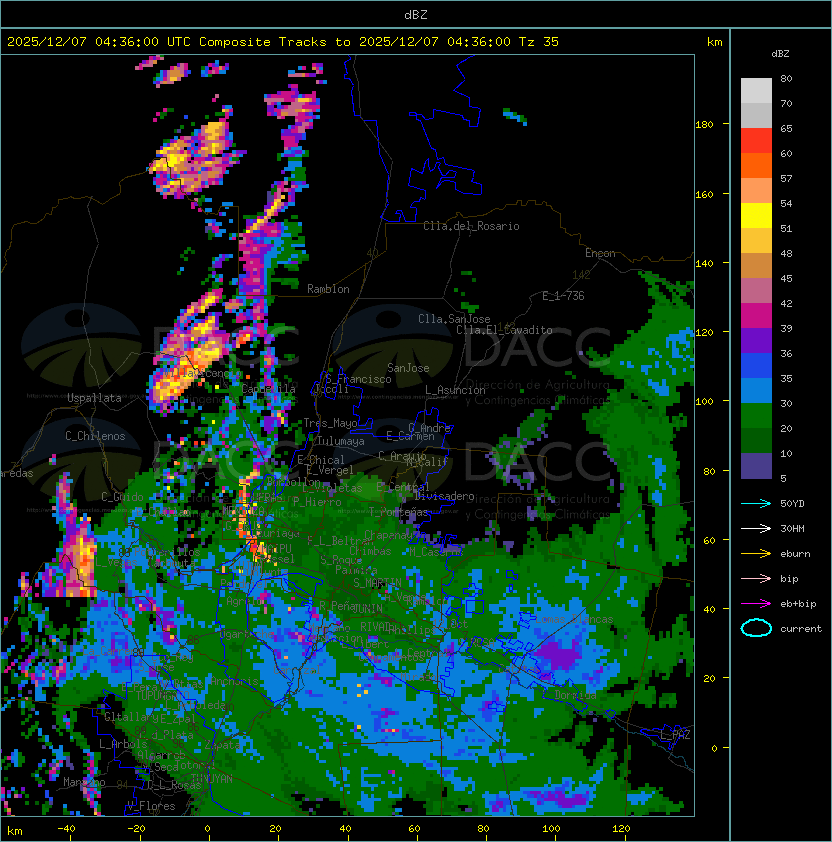Click the Manzano map label

click(84, 782)
